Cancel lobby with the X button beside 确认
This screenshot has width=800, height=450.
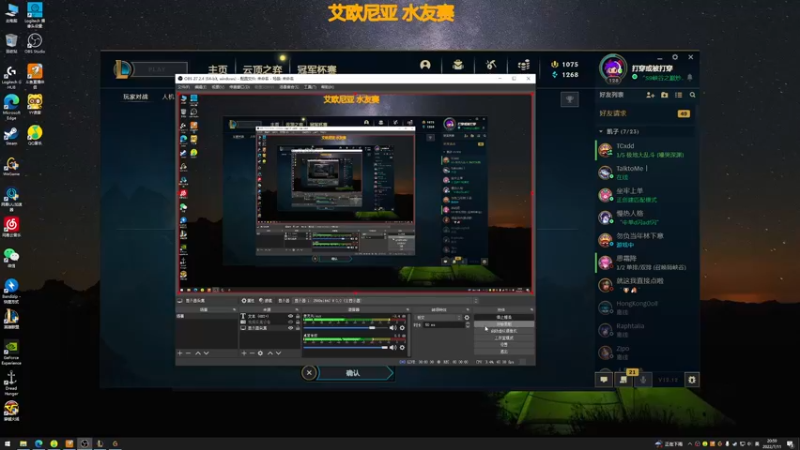[x=309, y=373]
